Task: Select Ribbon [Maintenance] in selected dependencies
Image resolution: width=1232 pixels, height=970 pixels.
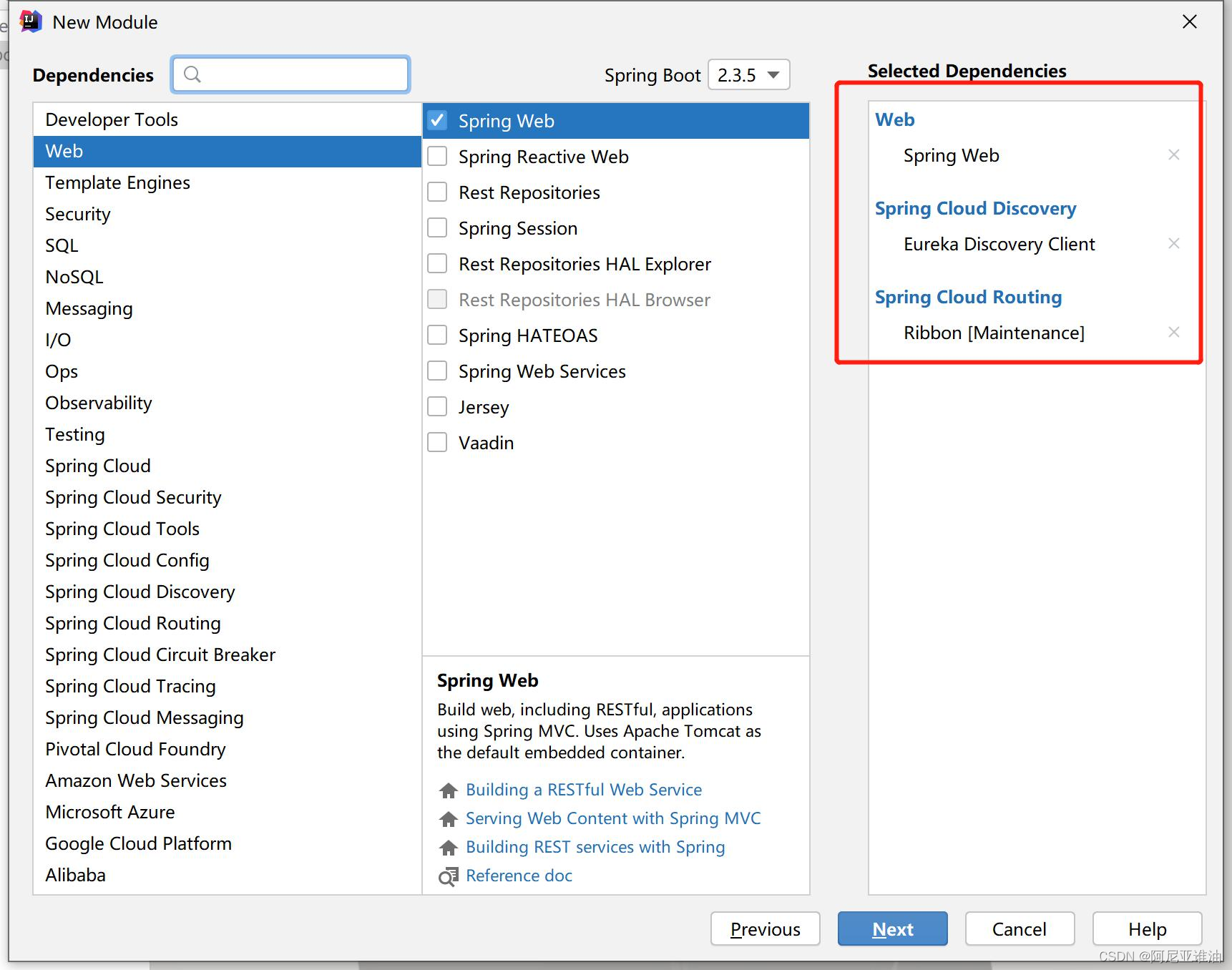Action: pyautogui.click(x=994, y=333)
